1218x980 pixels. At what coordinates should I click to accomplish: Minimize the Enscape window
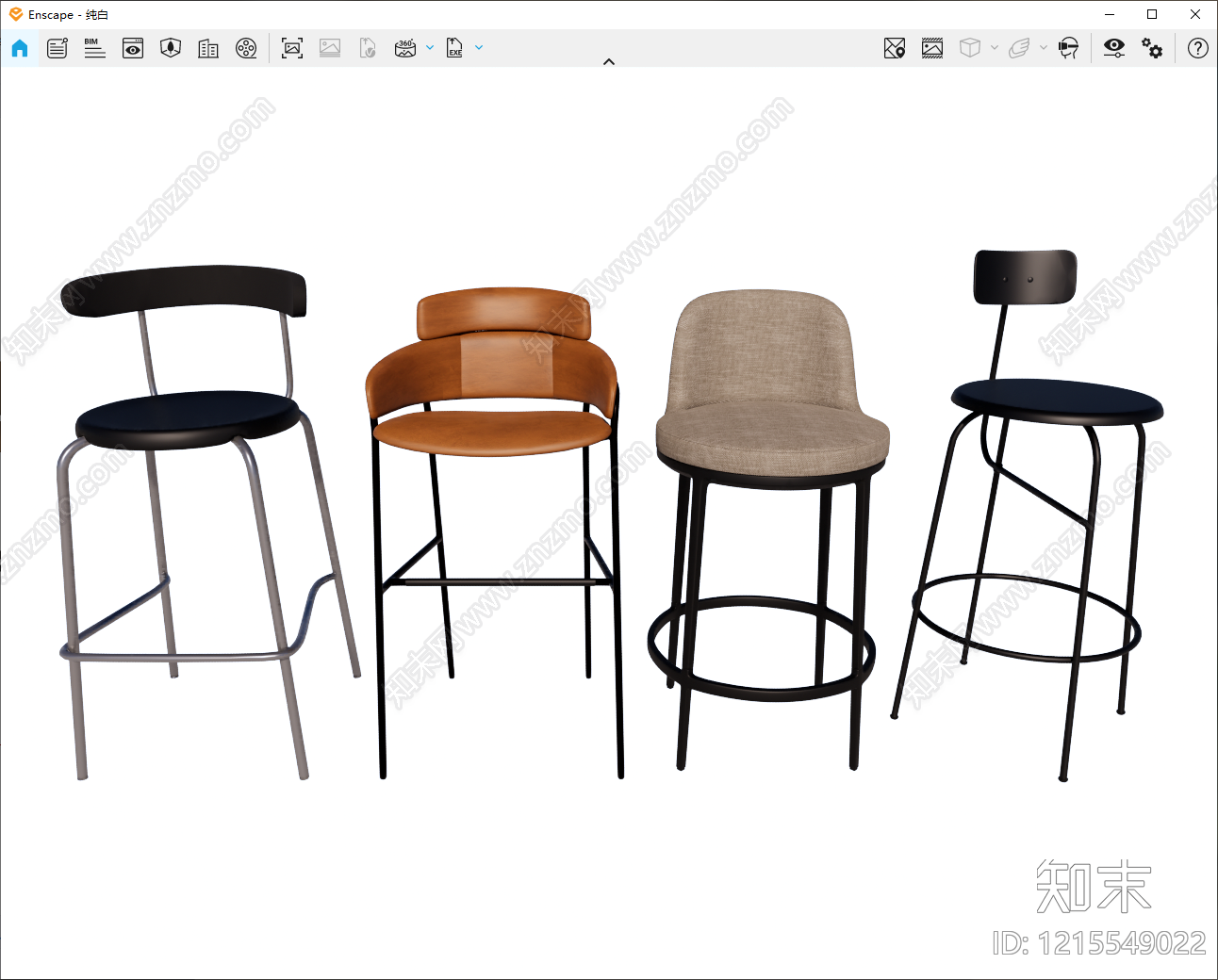tap(1110, 14)
